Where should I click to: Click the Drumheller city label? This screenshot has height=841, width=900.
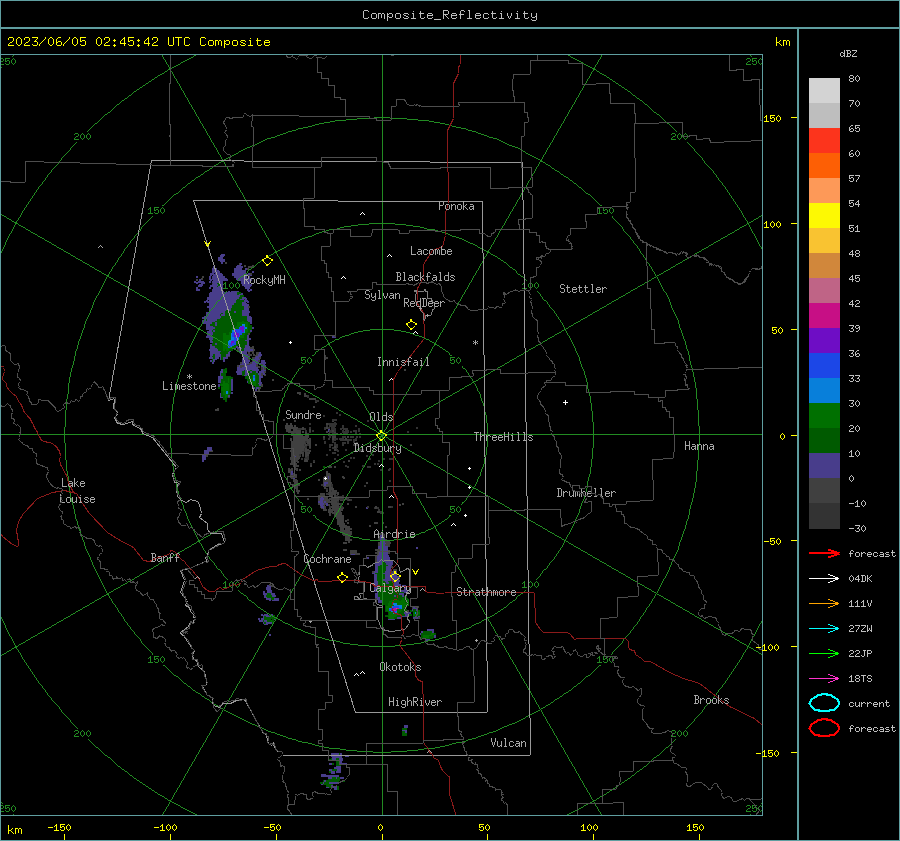click(x=586, y=493)
